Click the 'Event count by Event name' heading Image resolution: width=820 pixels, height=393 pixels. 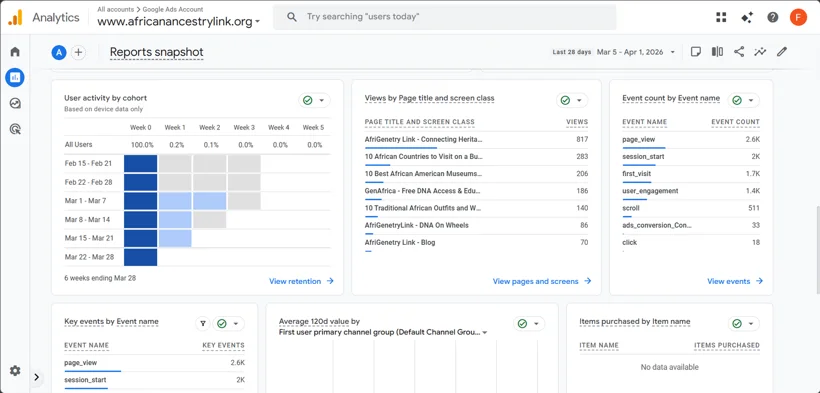[x=671, y=98]
